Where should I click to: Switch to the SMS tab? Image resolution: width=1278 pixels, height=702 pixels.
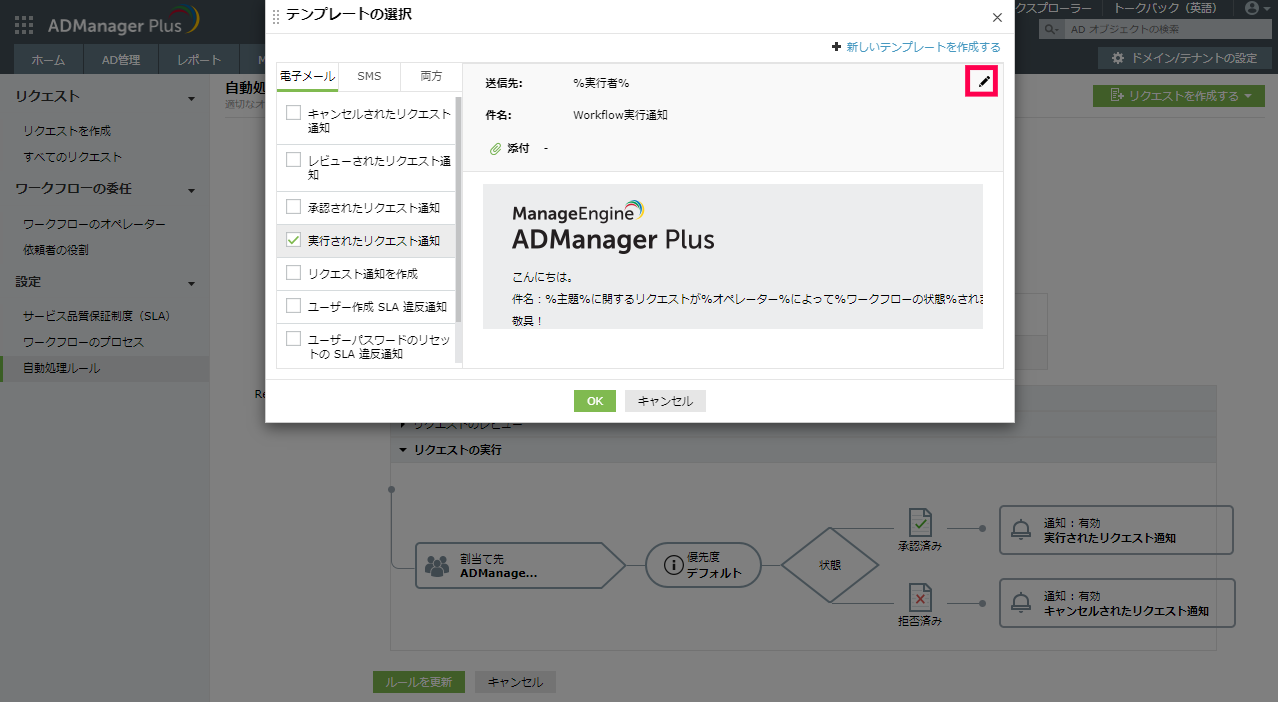pos(369,76)
